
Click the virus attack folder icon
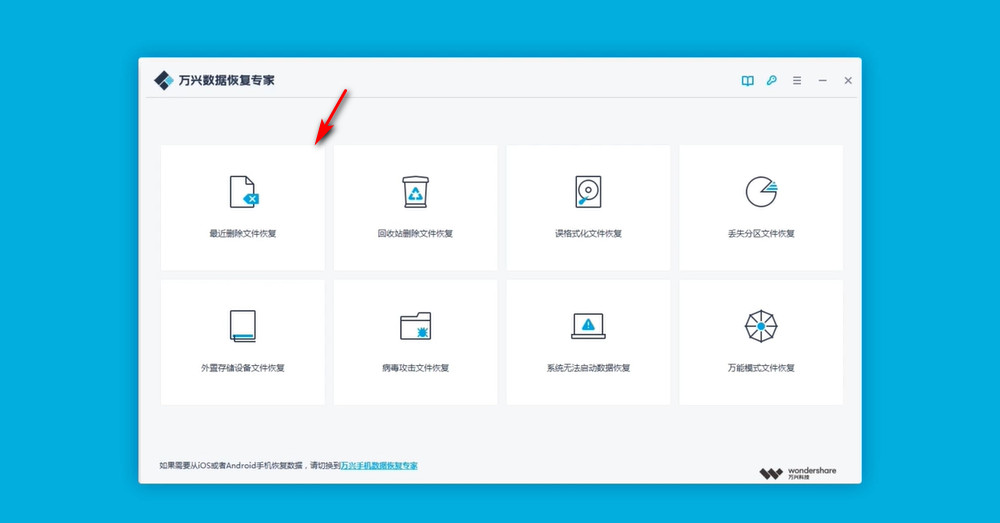tap(415, 326)
